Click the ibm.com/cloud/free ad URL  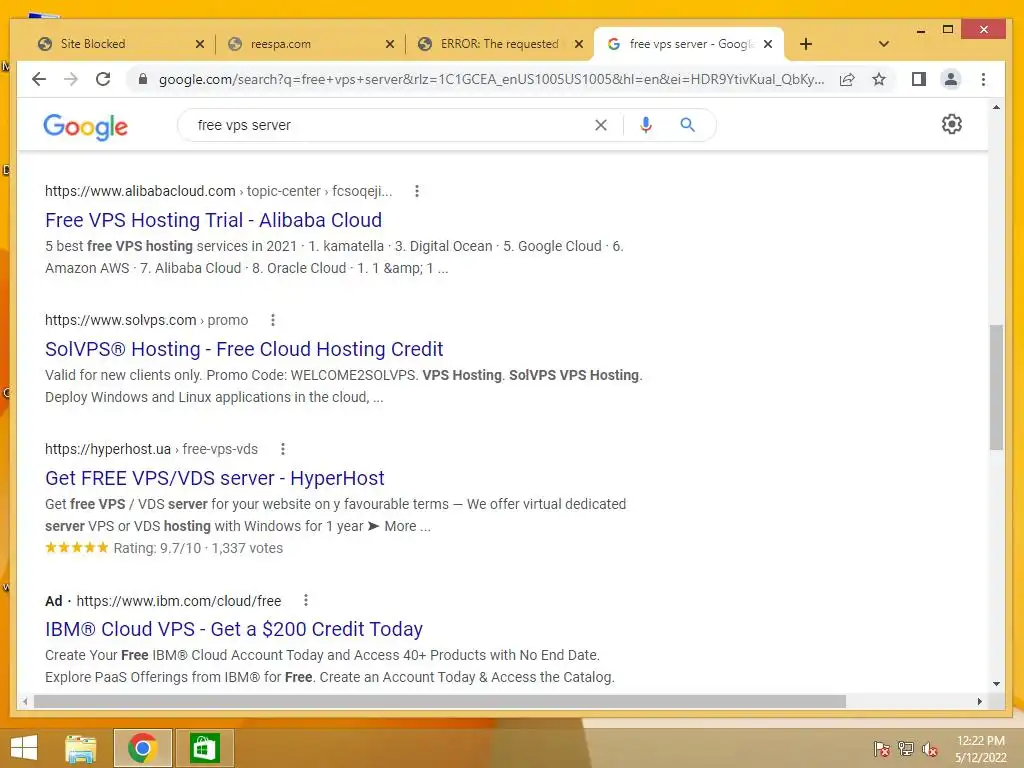click(x=179, y=601)
